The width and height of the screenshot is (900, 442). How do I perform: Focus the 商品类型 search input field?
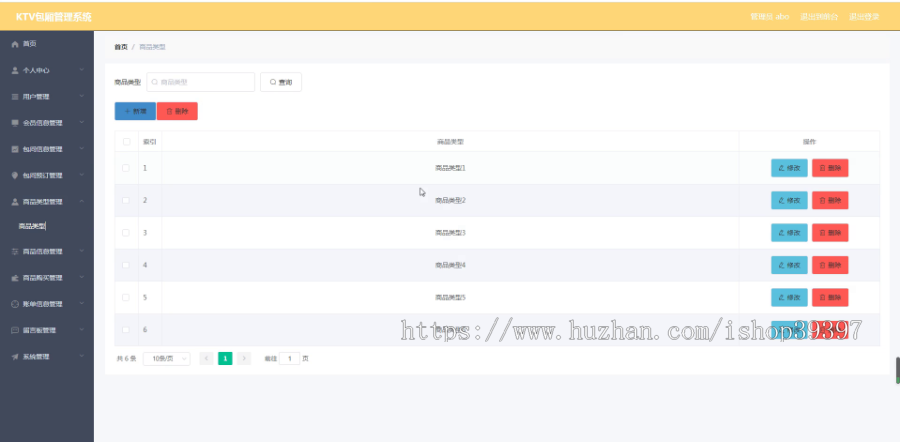click(x=200, y=82)
